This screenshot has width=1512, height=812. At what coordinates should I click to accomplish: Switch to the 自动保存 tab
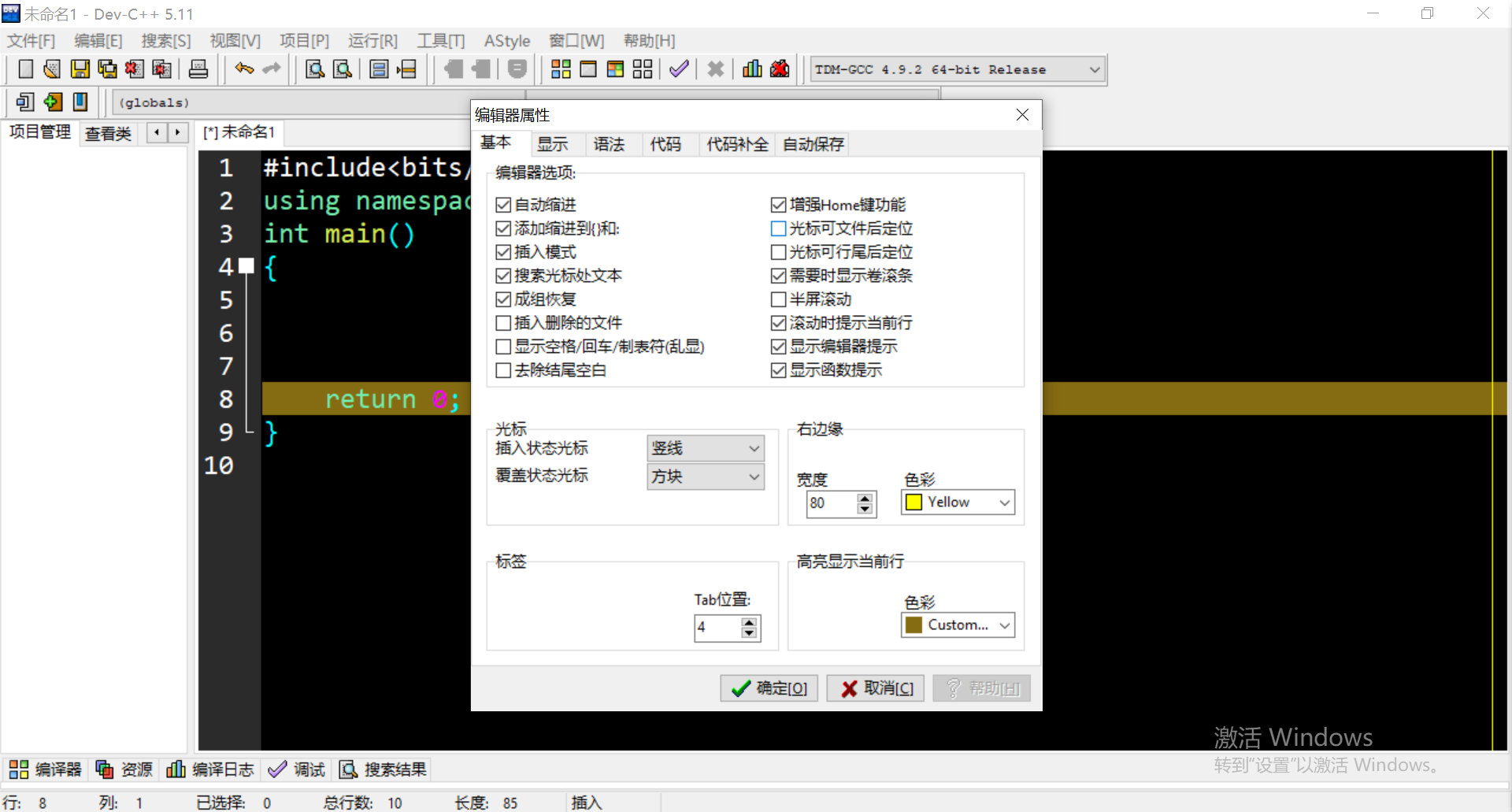[813, 144]
